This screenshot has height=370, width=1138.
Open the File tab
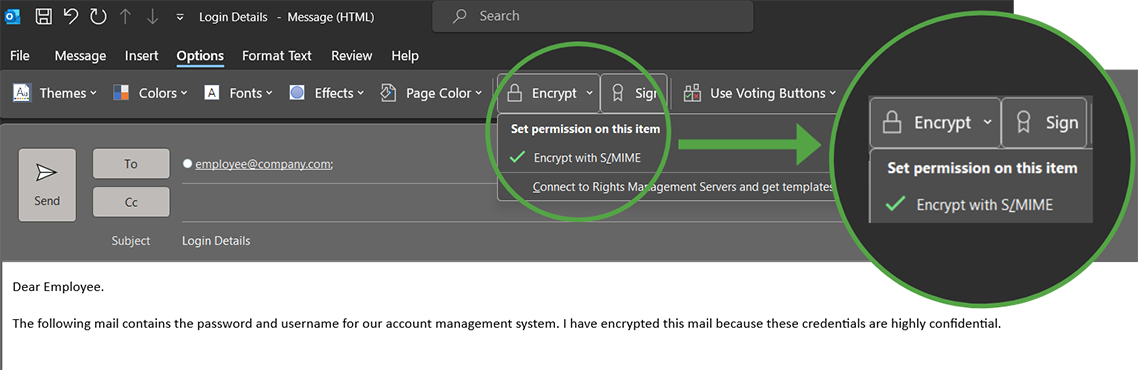point(20,56)
